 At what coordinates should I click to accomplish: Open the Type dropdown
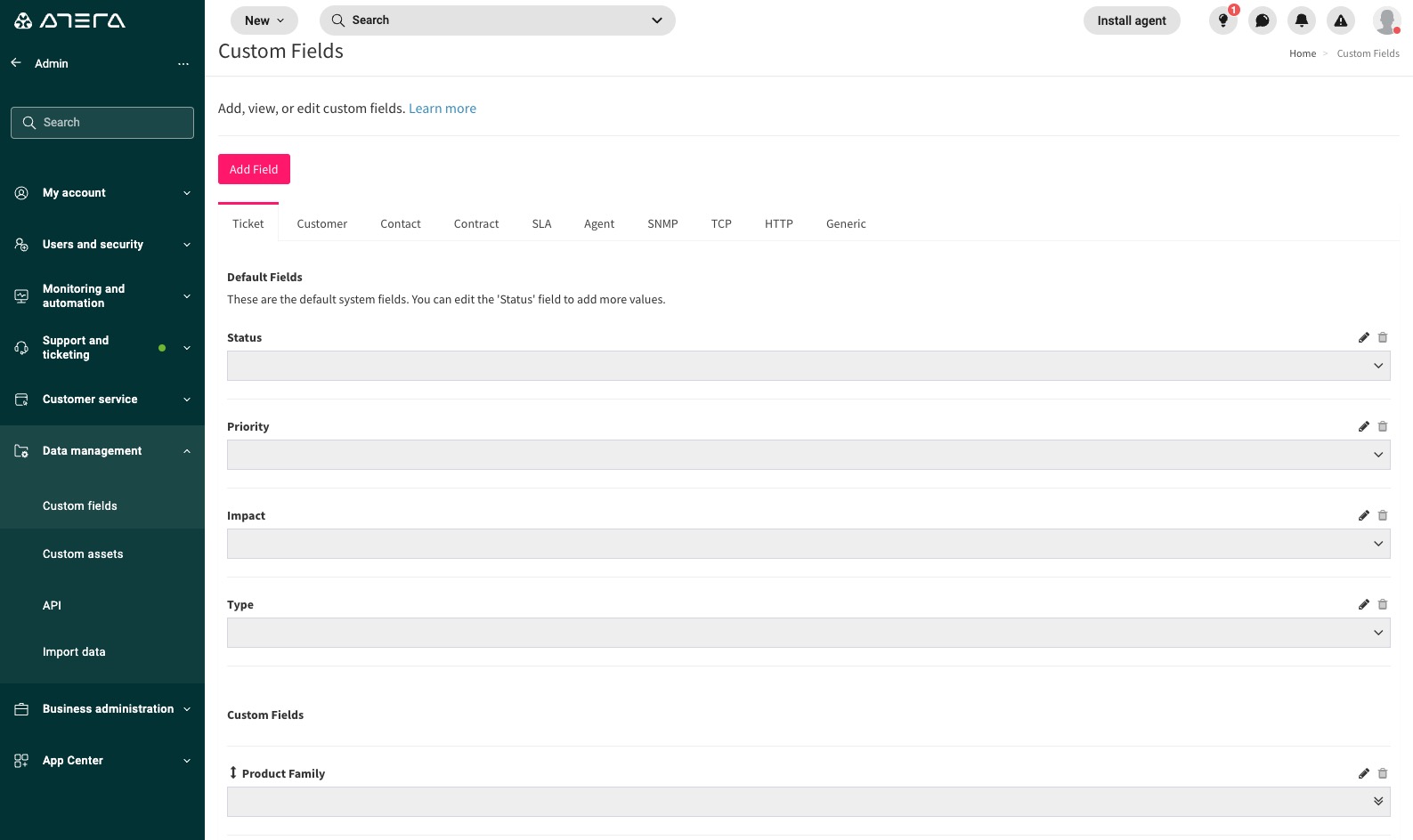point(808,633)
